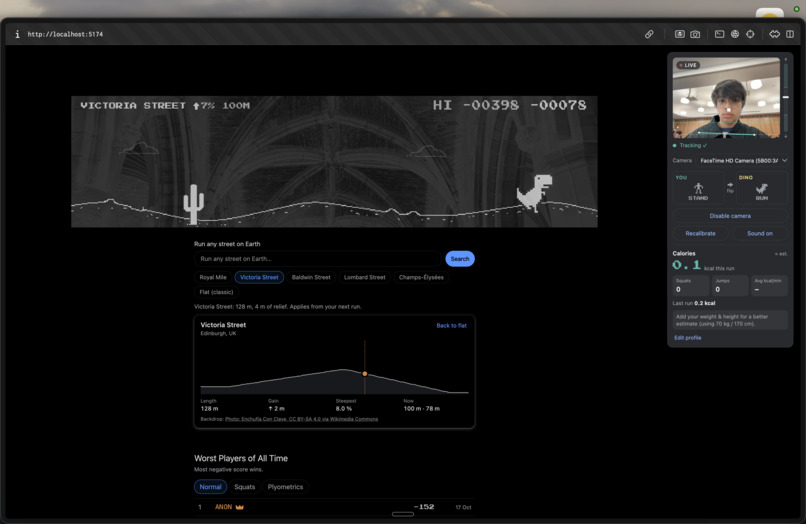Click the crosshair inspect icon in the toolbar
806x524 pixels.
(x=750, y=34)
